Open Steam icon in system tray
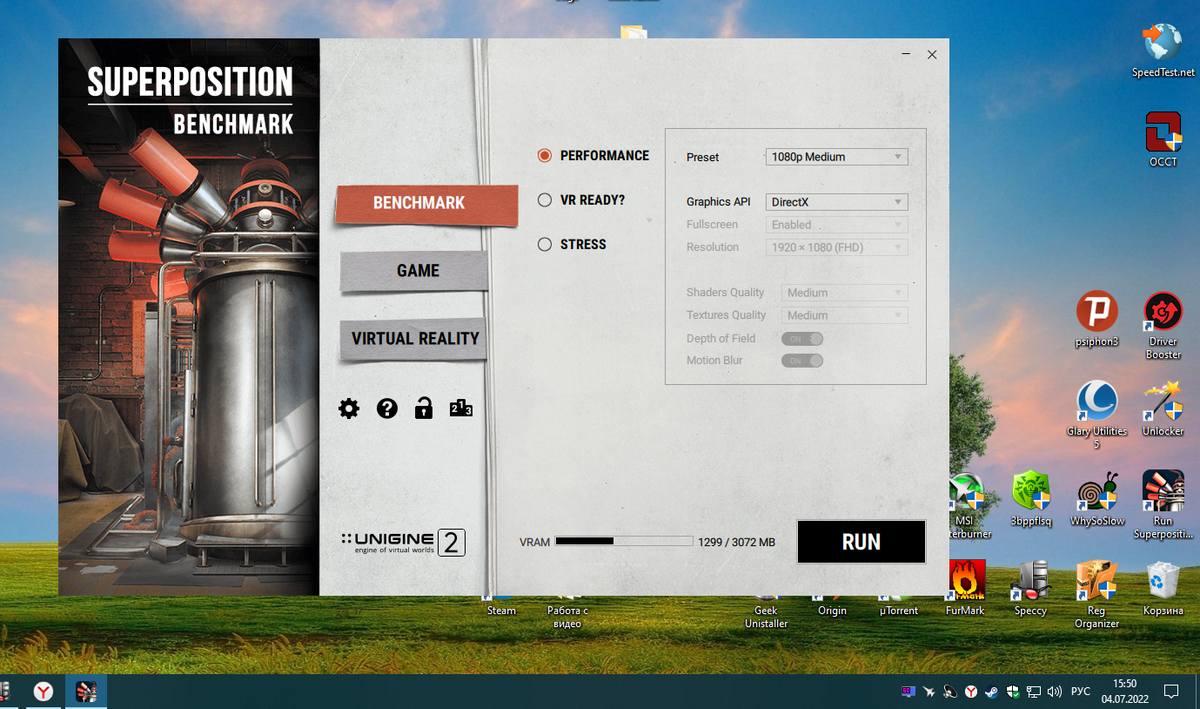The image size is (1200, 709). coord(990,691)
